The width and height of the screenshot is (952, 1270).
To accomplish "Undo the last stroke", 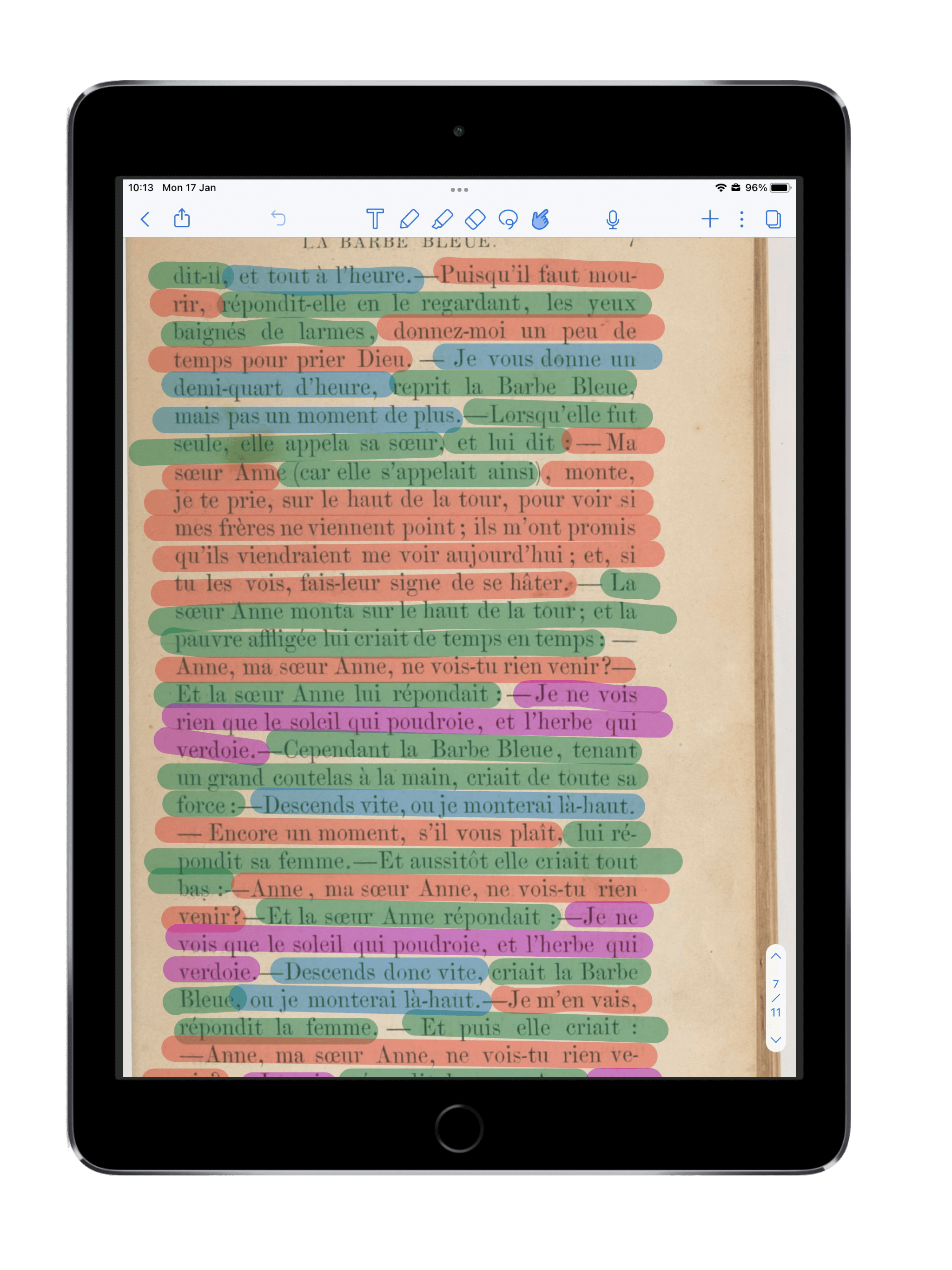I will point(278,218).
